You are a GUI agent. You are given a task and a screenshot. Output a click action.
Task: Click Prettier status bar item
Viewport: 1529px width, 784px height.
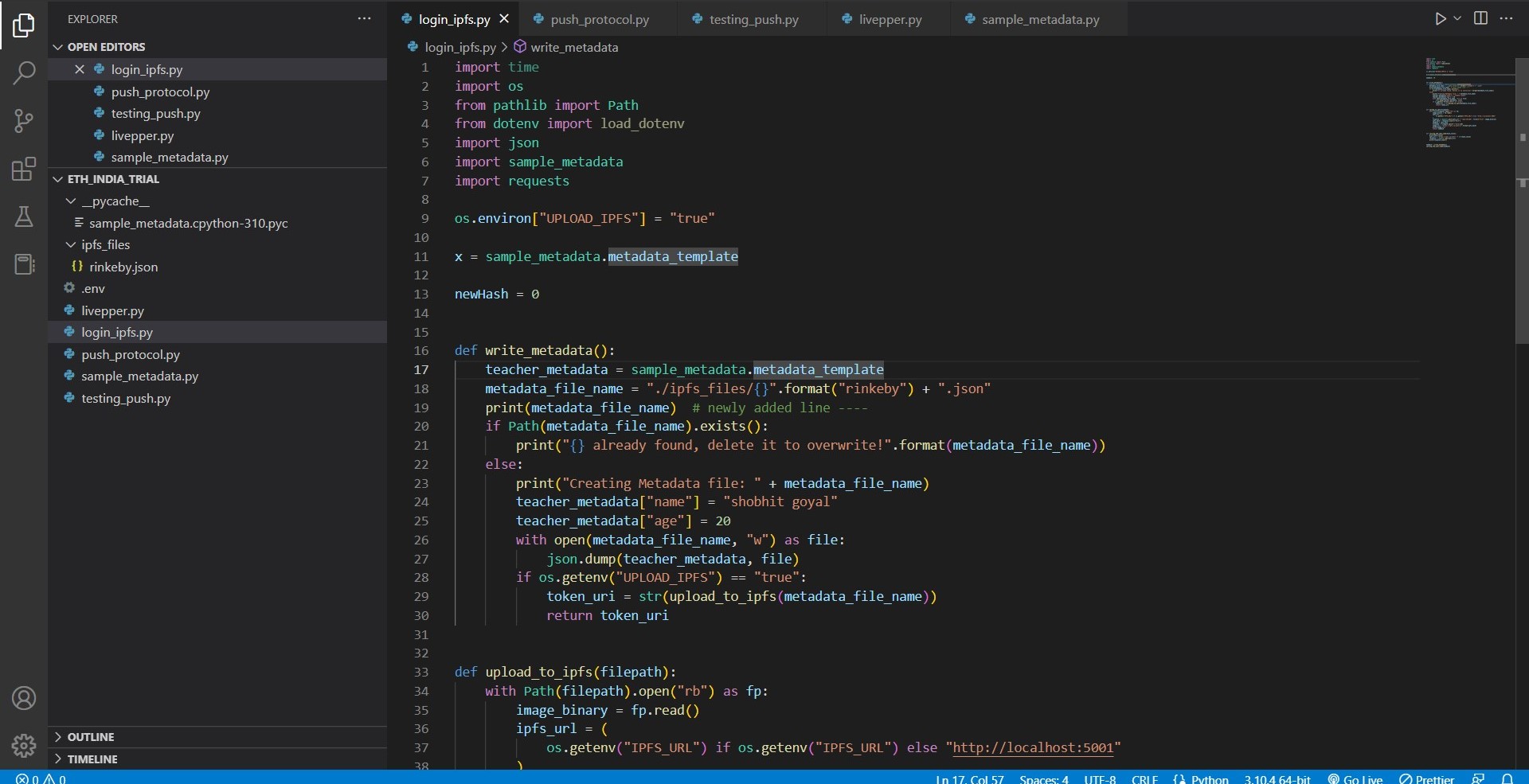pyautogui.click(x=1427, y=778)
